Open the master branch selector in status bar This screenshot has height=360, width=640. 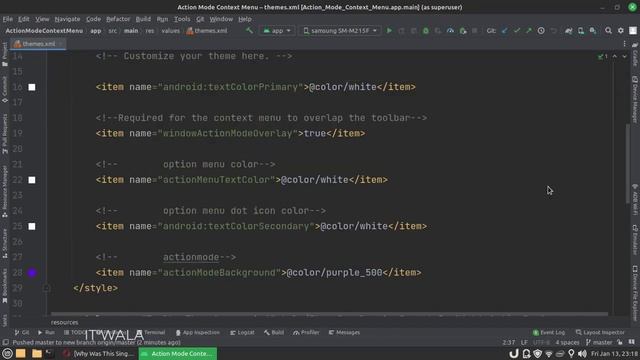pos(599,342)
